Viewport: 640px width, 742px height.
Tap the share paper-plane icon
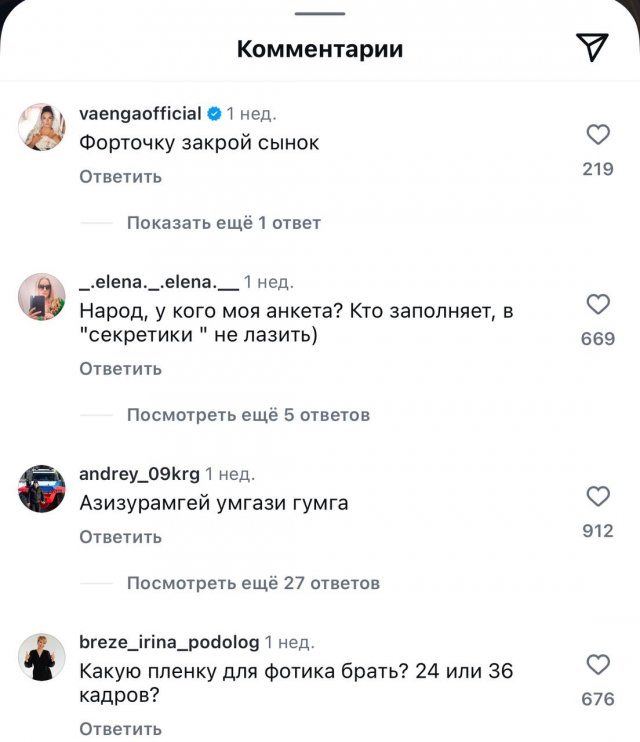click(x=592, y=47)
